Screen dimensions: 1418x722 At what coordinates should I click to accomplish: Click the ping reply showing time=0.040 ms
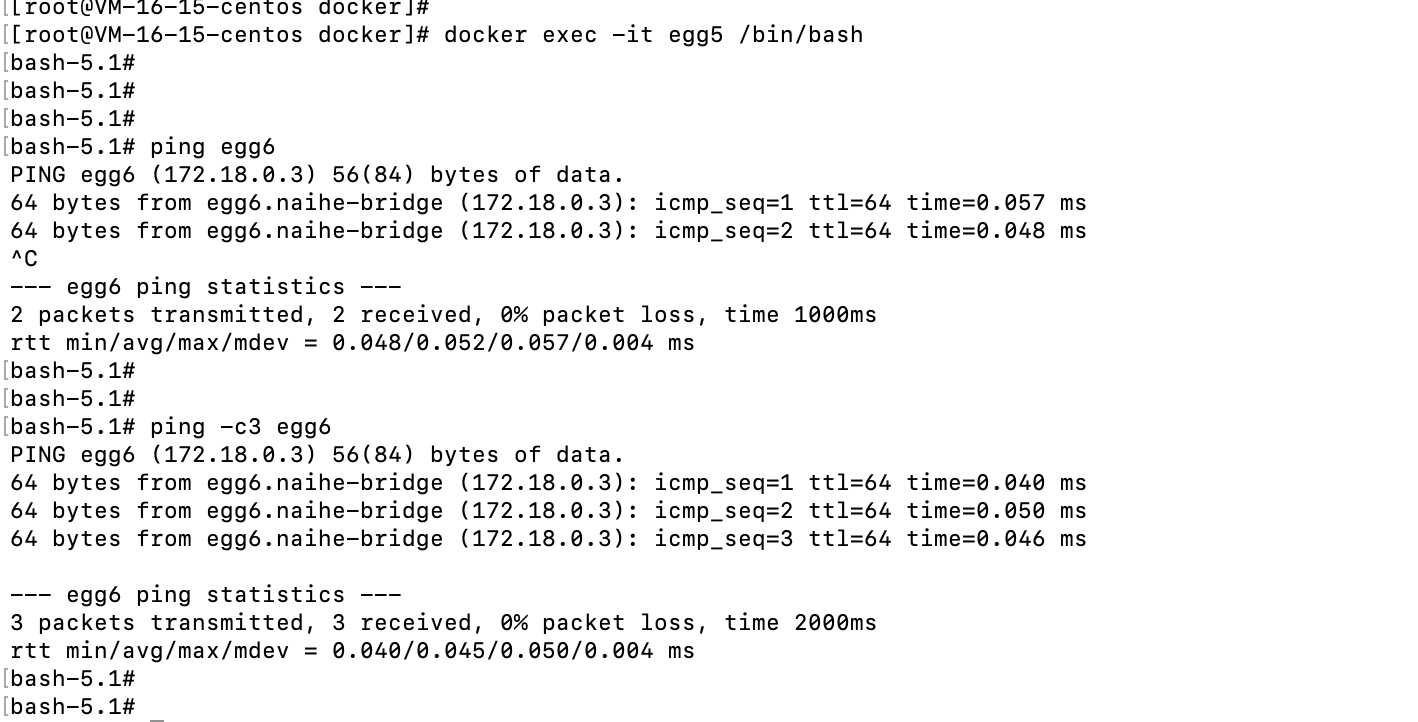tap(548, 483)
